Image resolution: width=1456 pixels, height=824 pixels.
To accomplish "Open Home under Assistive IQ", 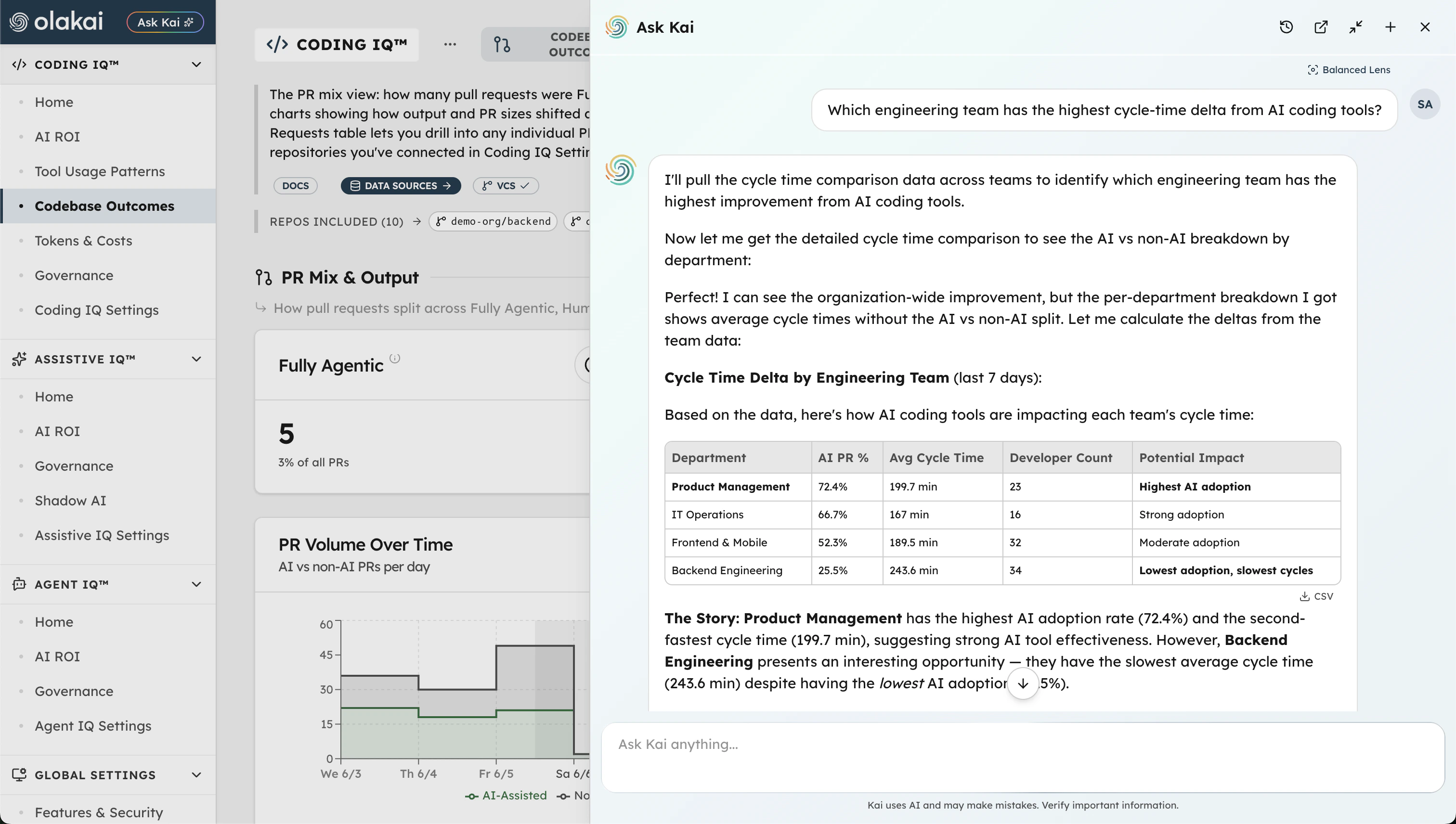I will [x=54, y=397].
